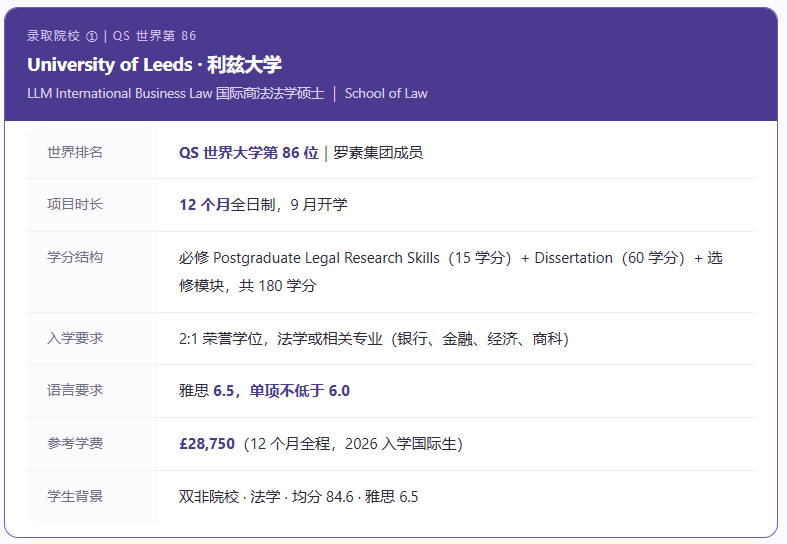Select the 语言要求 row label
The width and height of the screenshot is (787, 544).
75,390
